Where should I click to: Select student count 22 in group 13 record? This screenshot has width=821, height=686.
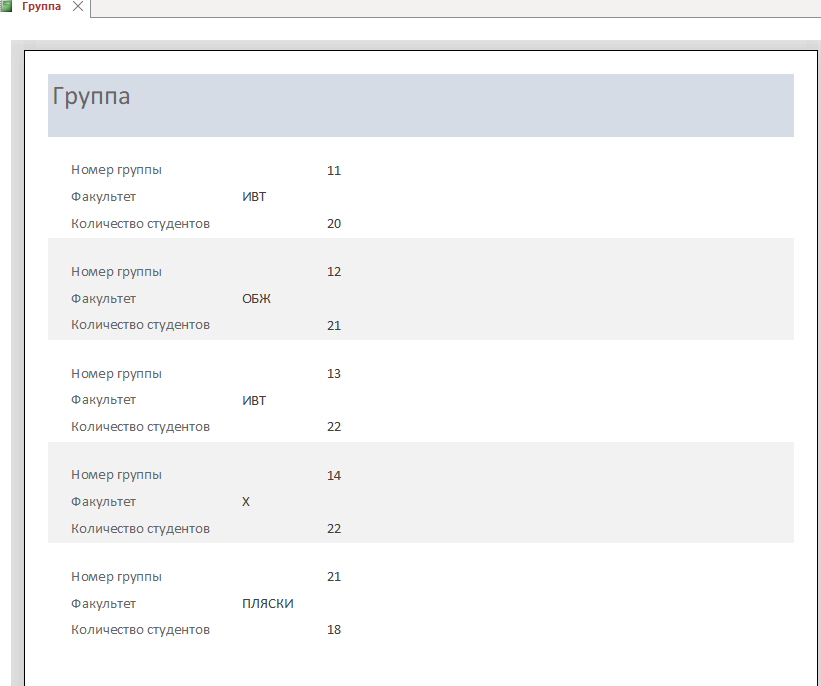pos(334,427)
